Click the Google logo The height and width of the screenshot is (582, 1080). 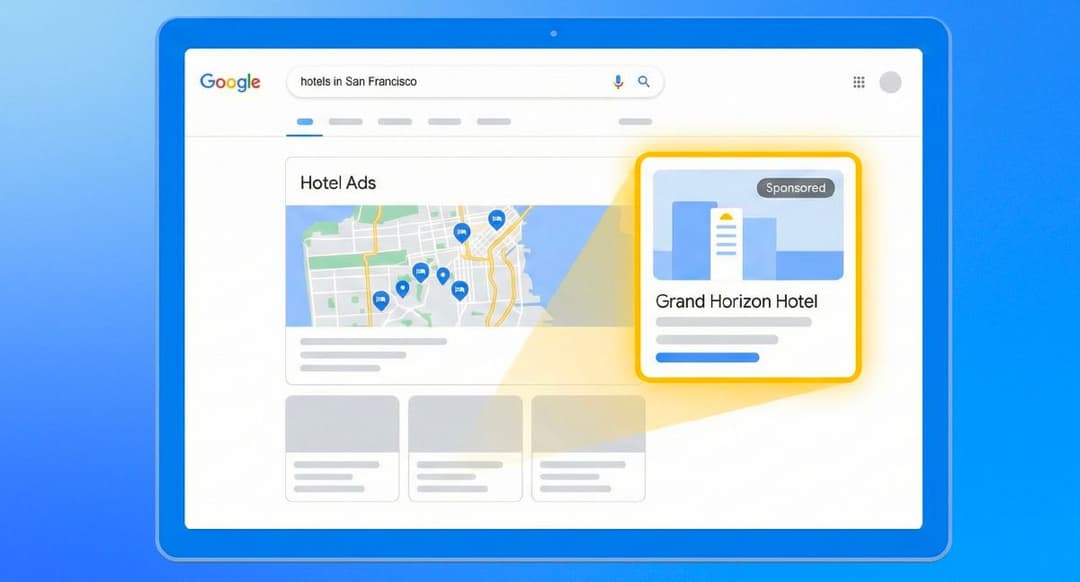pyautogui.click(x=229, y=82)
